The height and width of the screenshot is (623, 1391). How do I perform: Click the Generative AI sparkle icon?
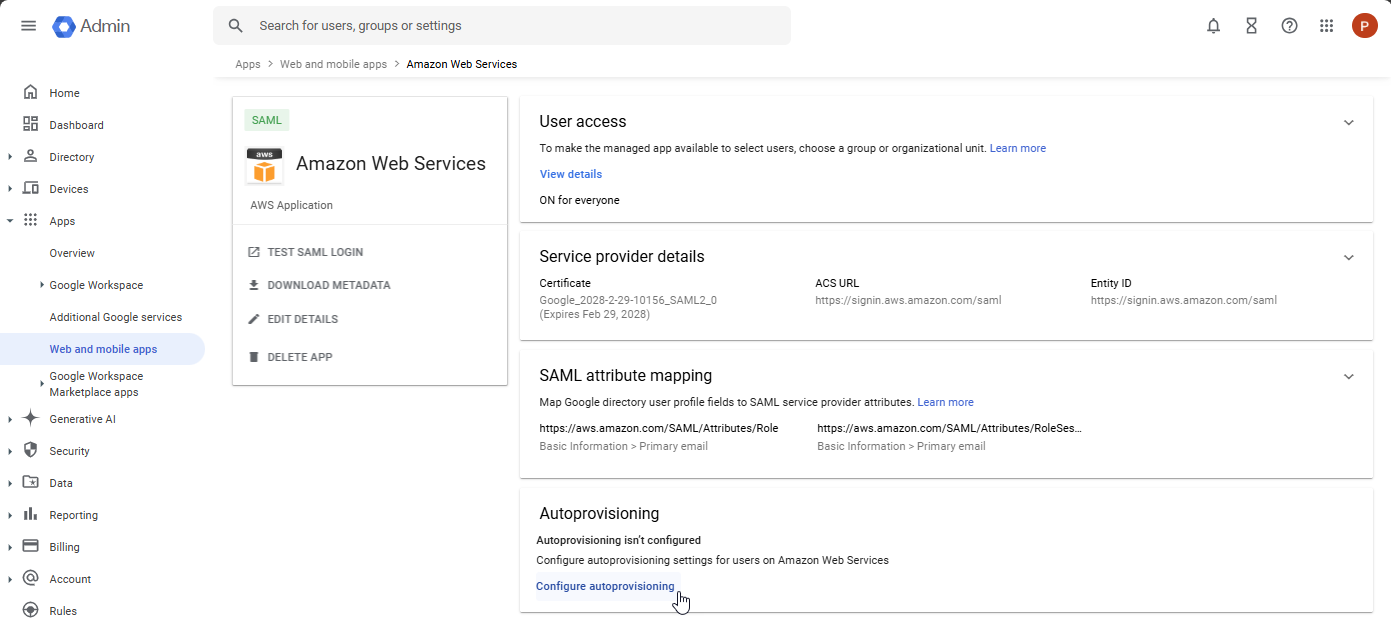tap(30, 419)
